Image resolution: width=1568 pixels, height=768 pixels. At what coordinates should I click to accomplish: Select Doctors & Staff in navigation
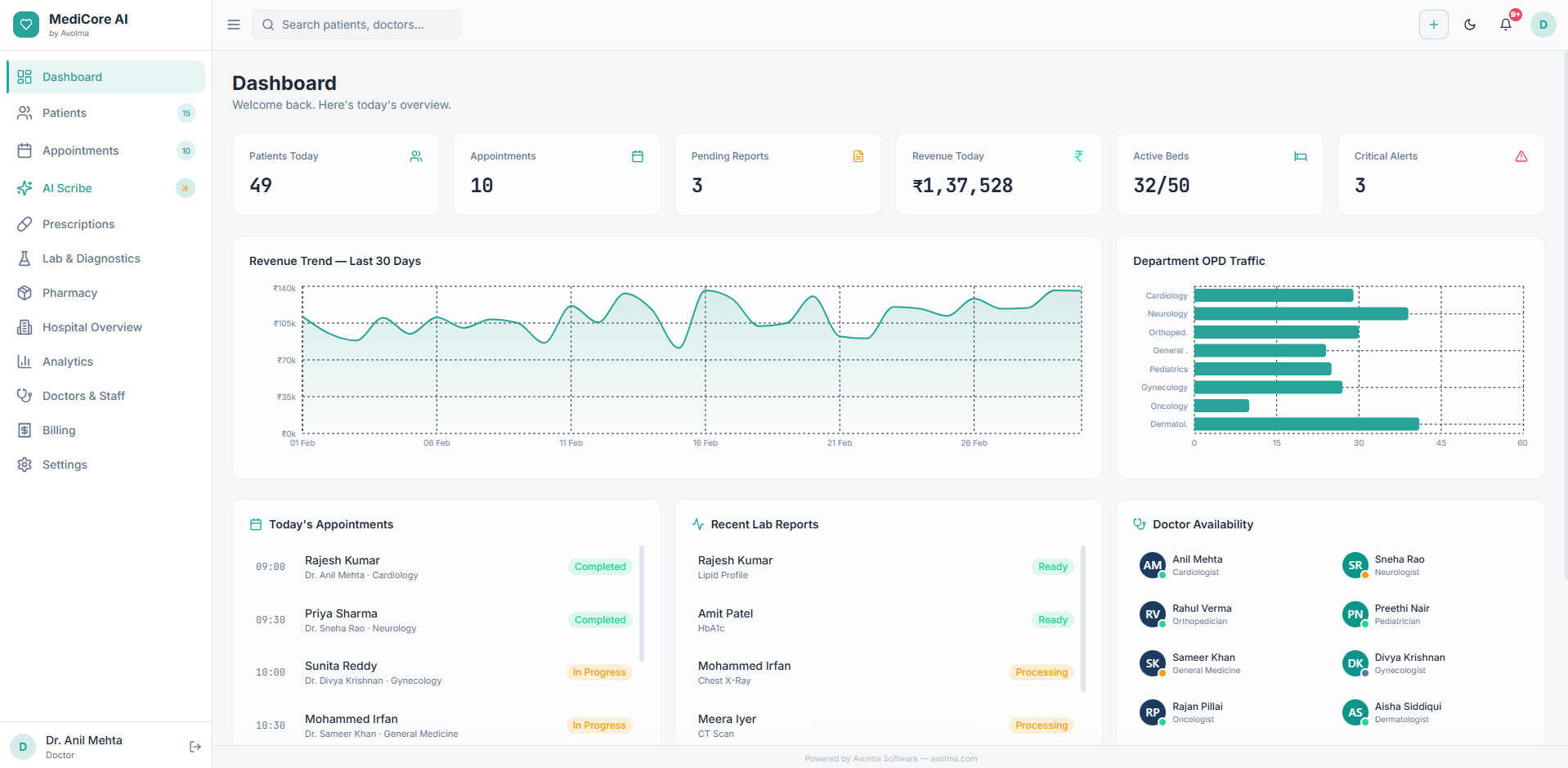83,396
